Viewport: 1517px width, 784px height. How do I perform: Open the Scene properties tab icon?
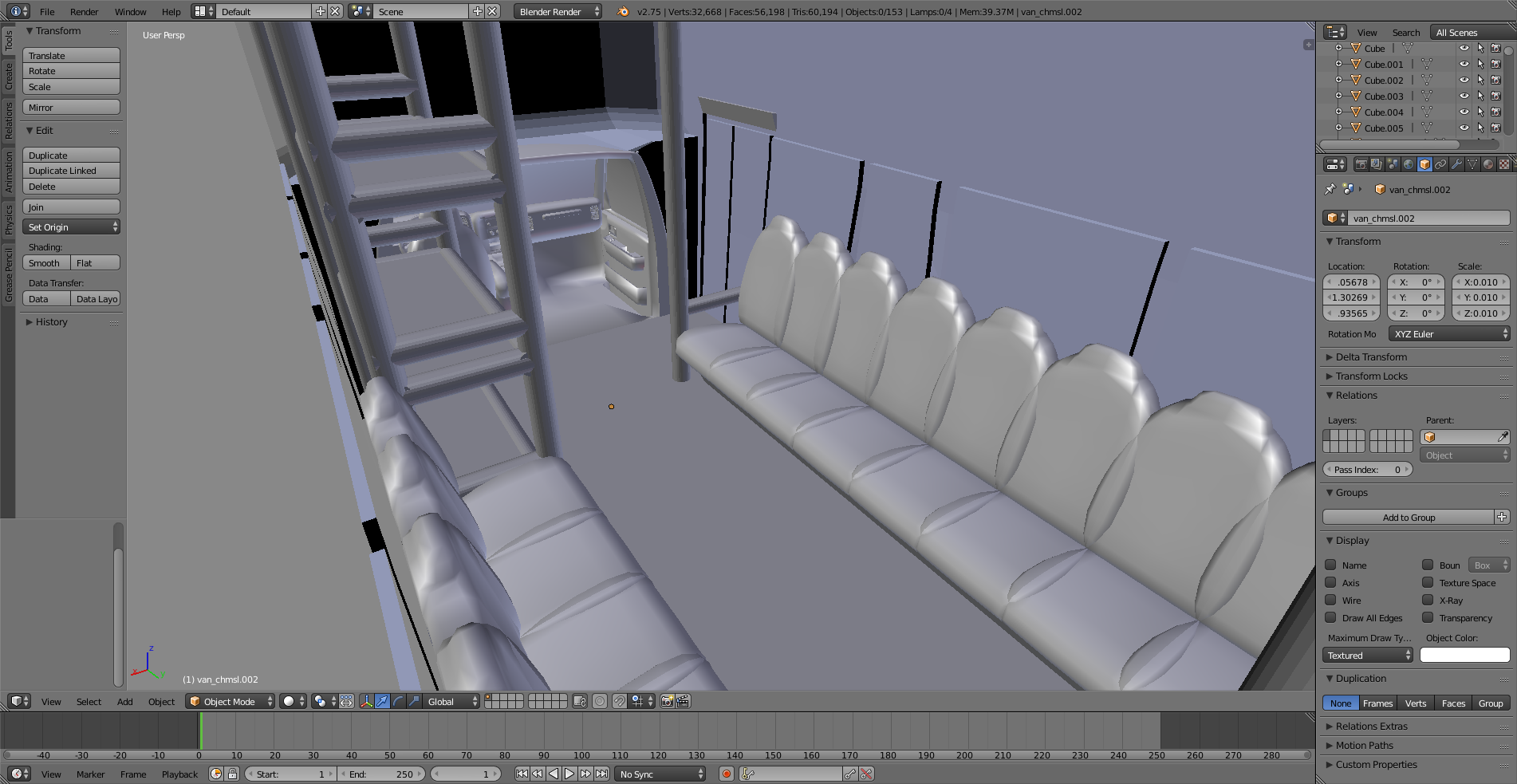click(x=1393, y=164)
